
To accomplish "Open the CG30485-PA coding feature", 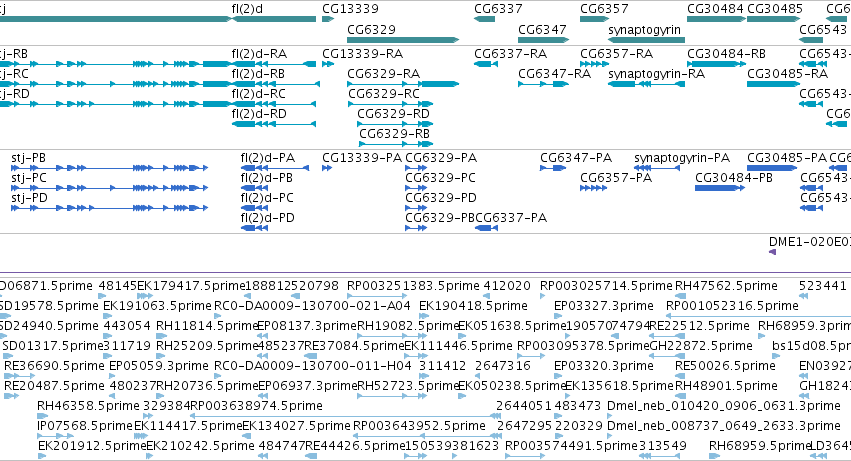I will [x=772, y=168].
